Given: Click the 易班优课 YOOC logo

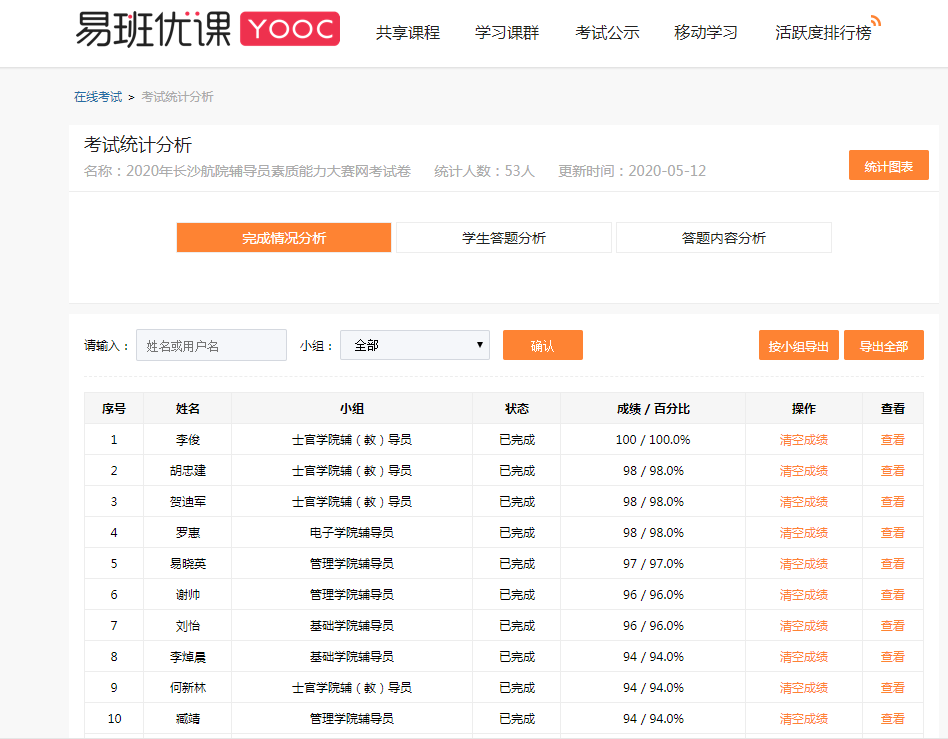Looking at the screenshot, I should (x=208, y=30).
